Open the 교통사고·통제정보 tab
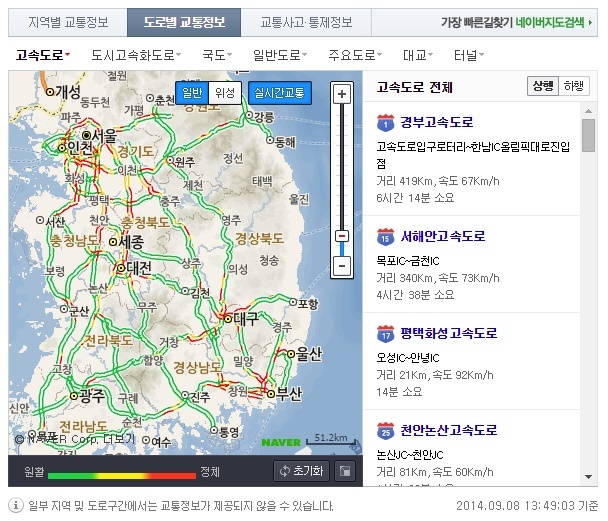 (305, 22)
